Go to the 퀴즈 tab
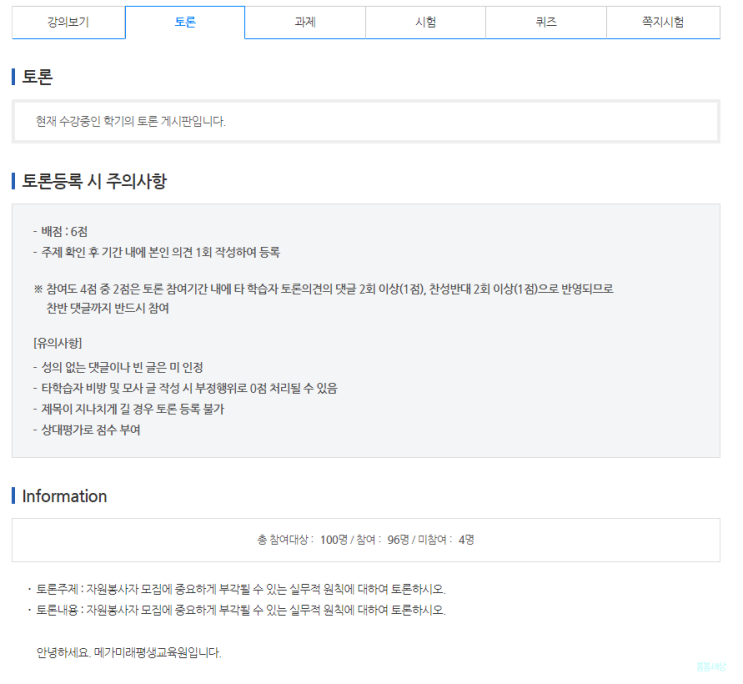The width and height of the screenshot is (743, 684). (546, 22)
